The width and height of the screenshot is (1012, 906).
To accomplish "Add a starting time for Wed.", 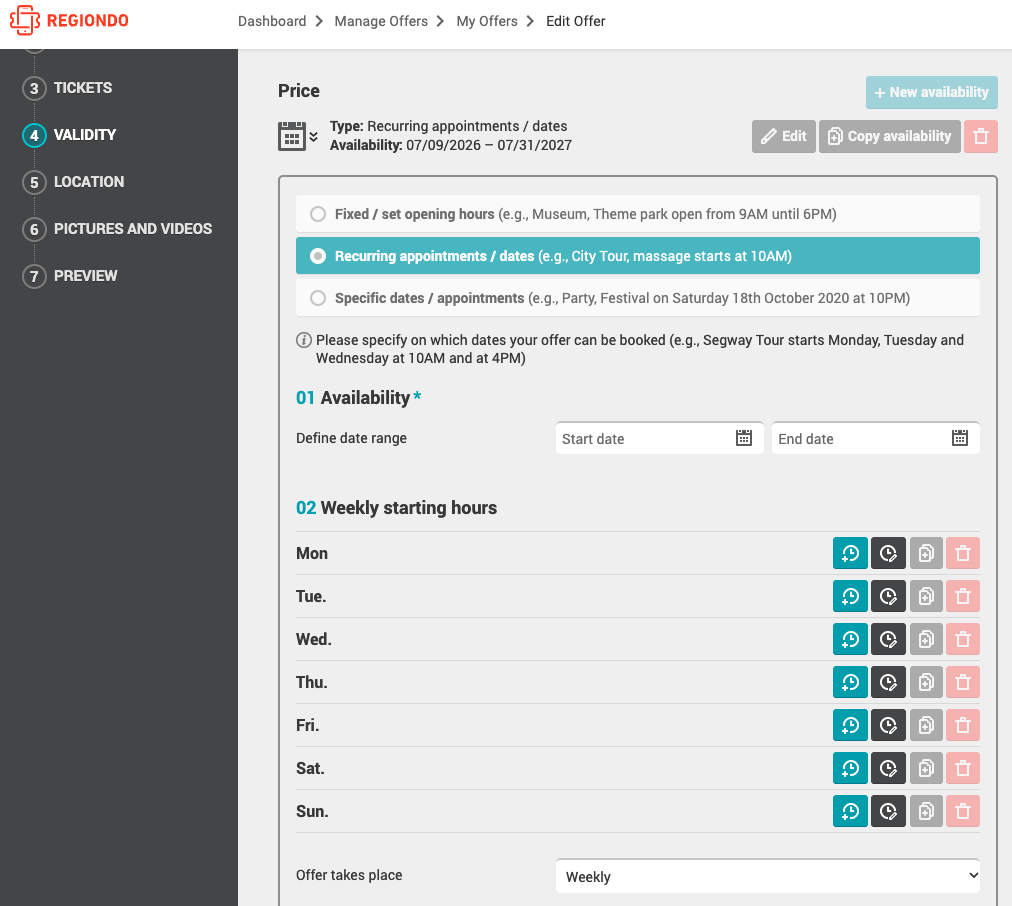I will pos(850,639).
